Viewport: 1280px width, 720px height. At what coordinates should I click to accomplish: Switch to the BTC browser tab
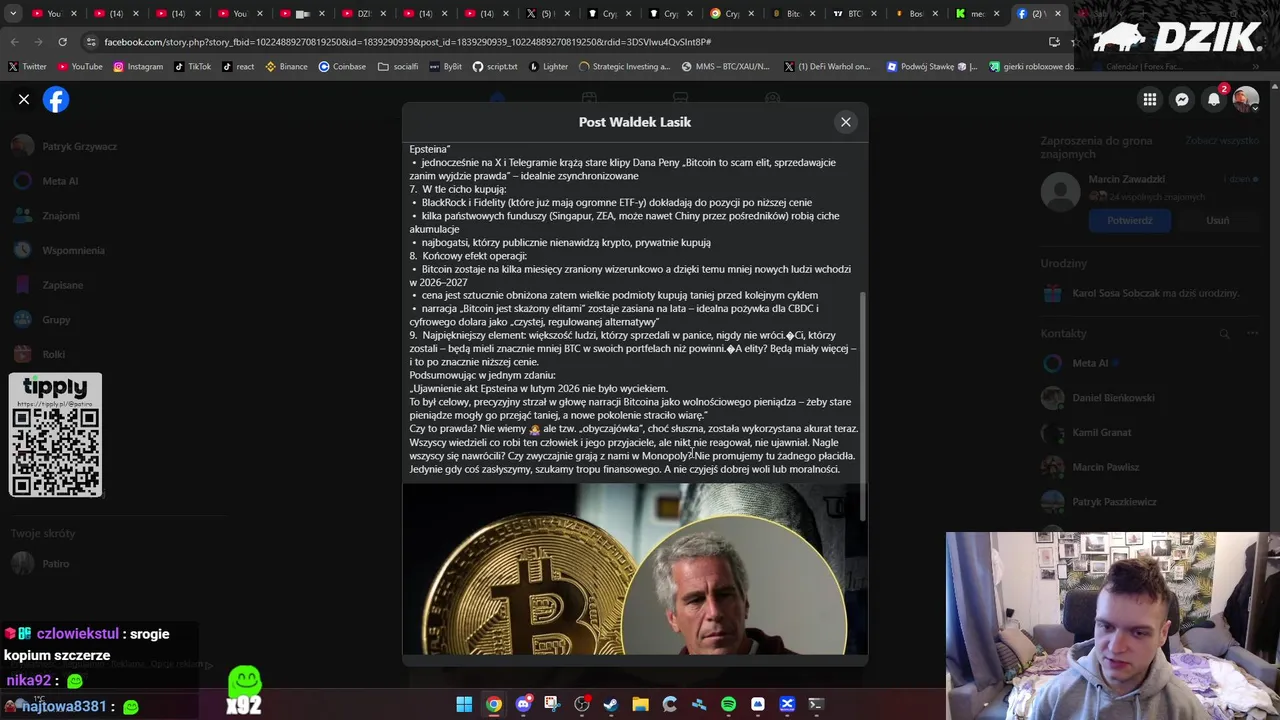click(848, 14)
